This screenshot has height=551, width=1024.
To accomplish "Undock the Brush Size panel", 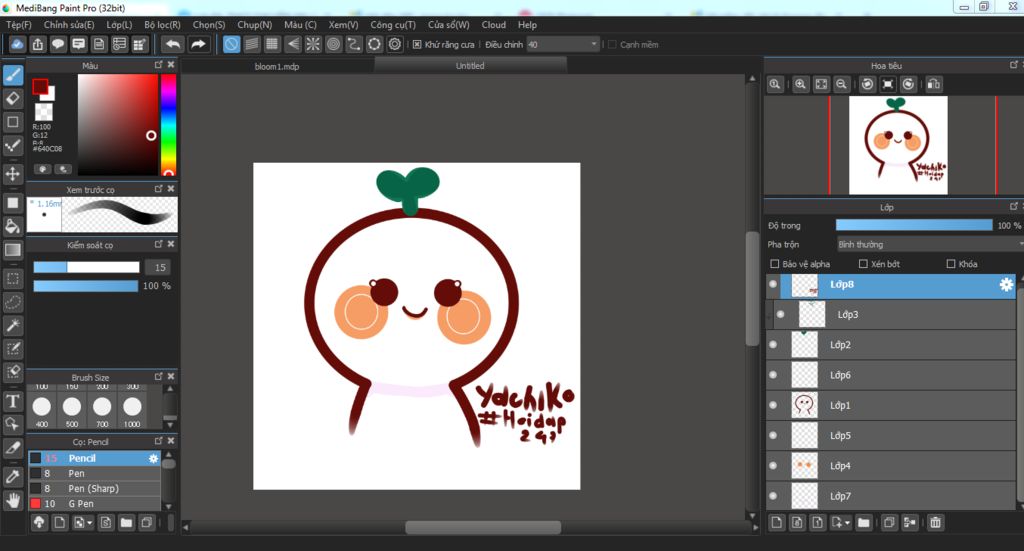I will pyautogui.click(x=159, y=377).
